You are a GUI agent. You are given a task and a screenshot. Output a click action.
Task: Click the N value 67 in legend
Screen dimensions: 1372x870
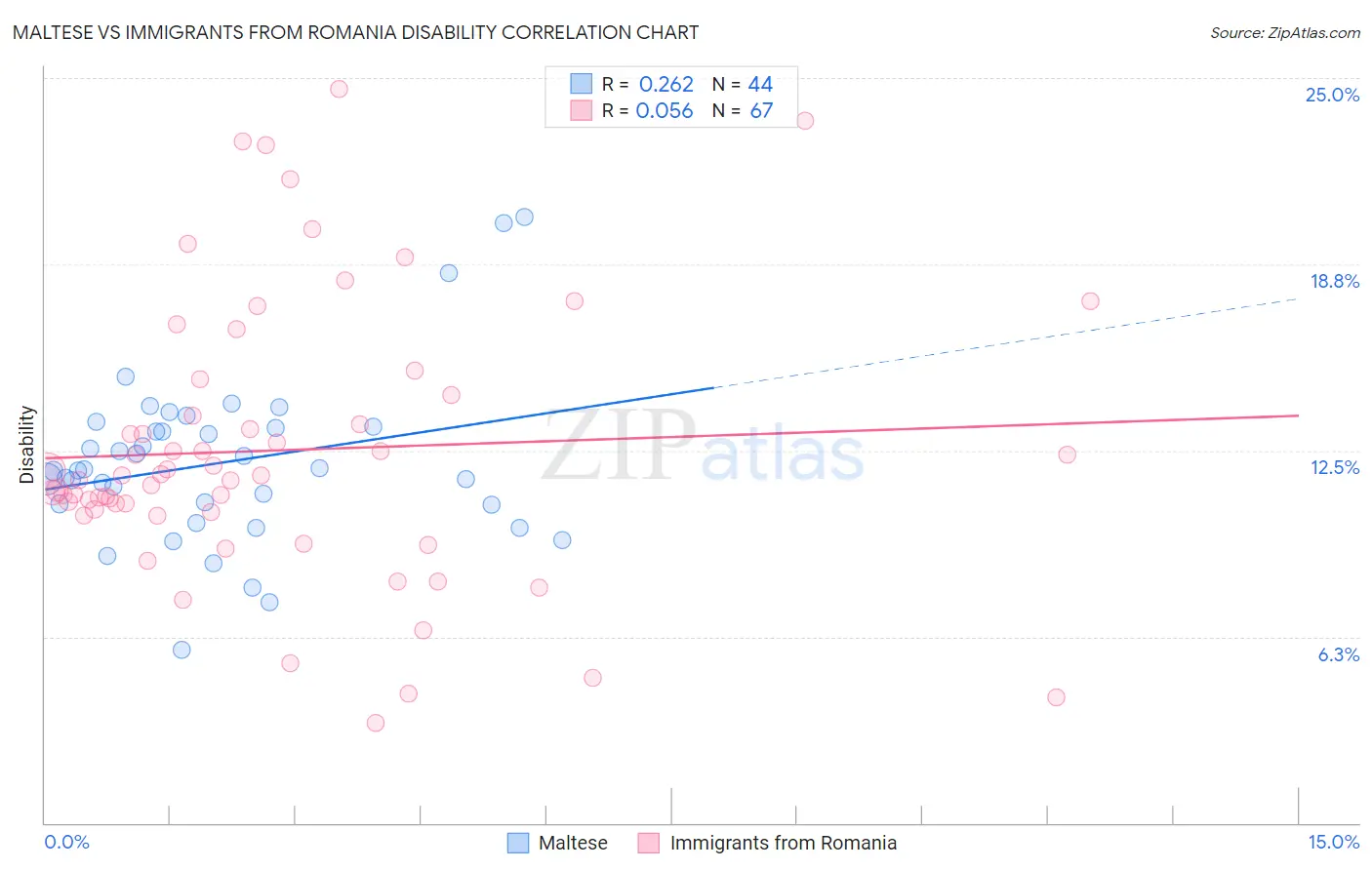pos(761,111)
